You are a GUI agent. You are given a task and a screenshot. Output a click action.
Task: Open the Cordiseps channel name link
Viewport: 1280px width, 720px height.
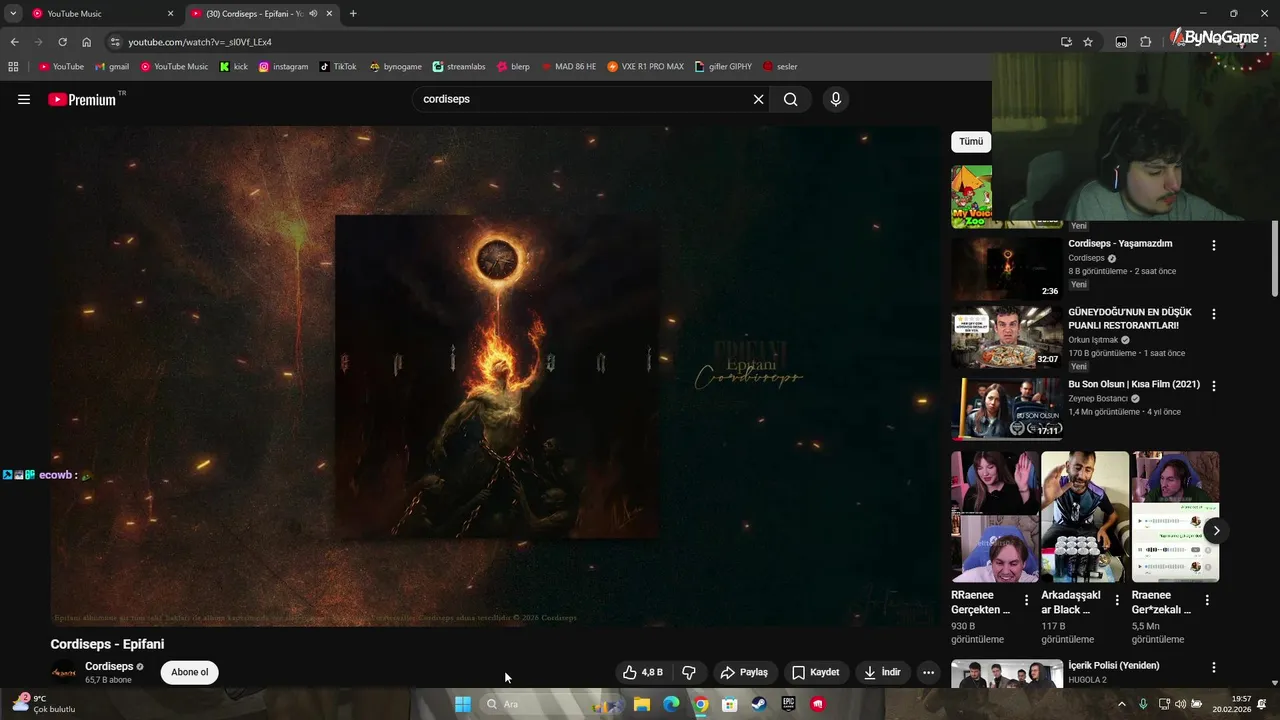109,667
